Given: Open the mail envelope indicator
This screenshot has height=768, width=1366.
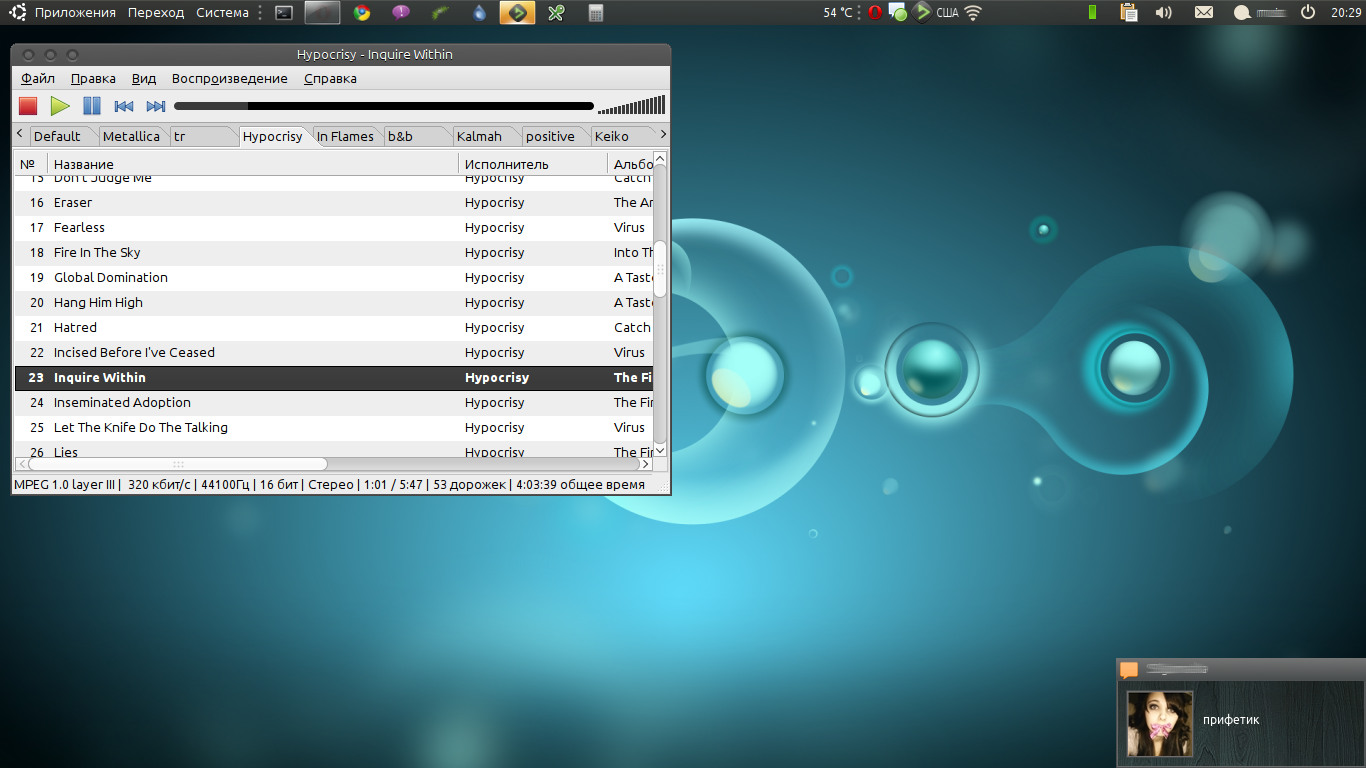Looking at the screenshot, I should [x=1204, y=12].
